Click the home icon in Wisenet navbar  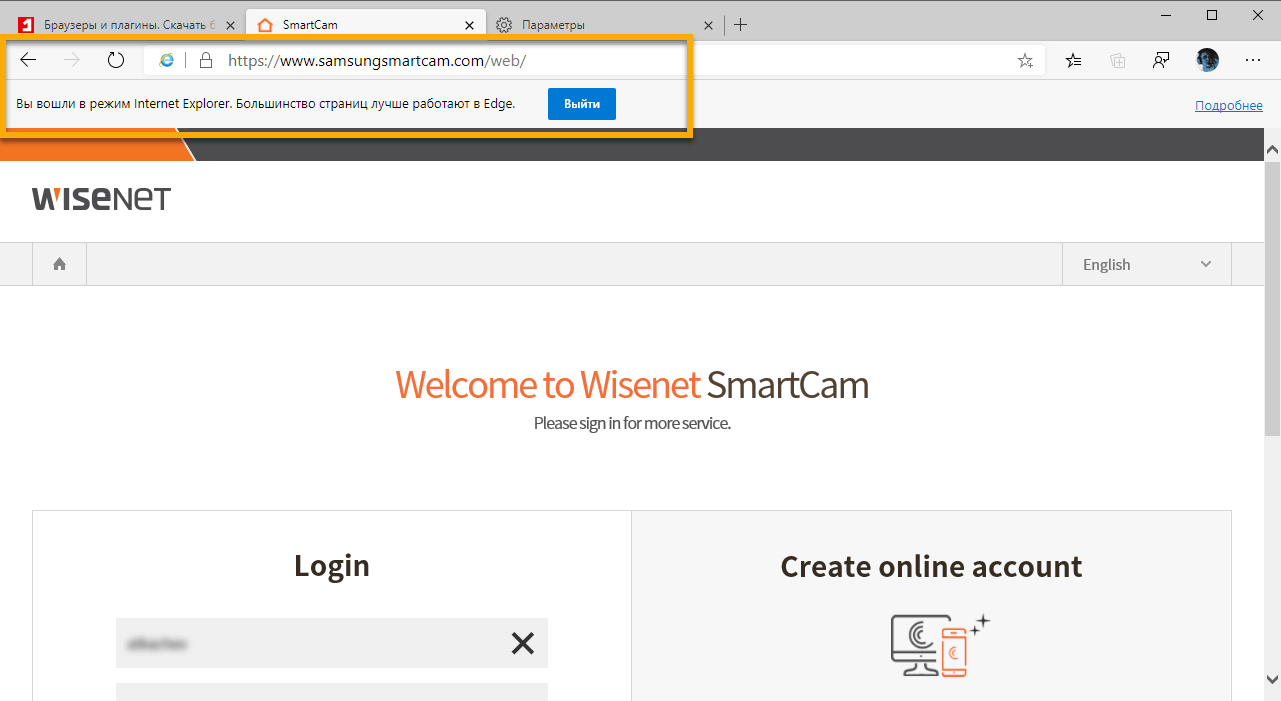pos(60,264)
